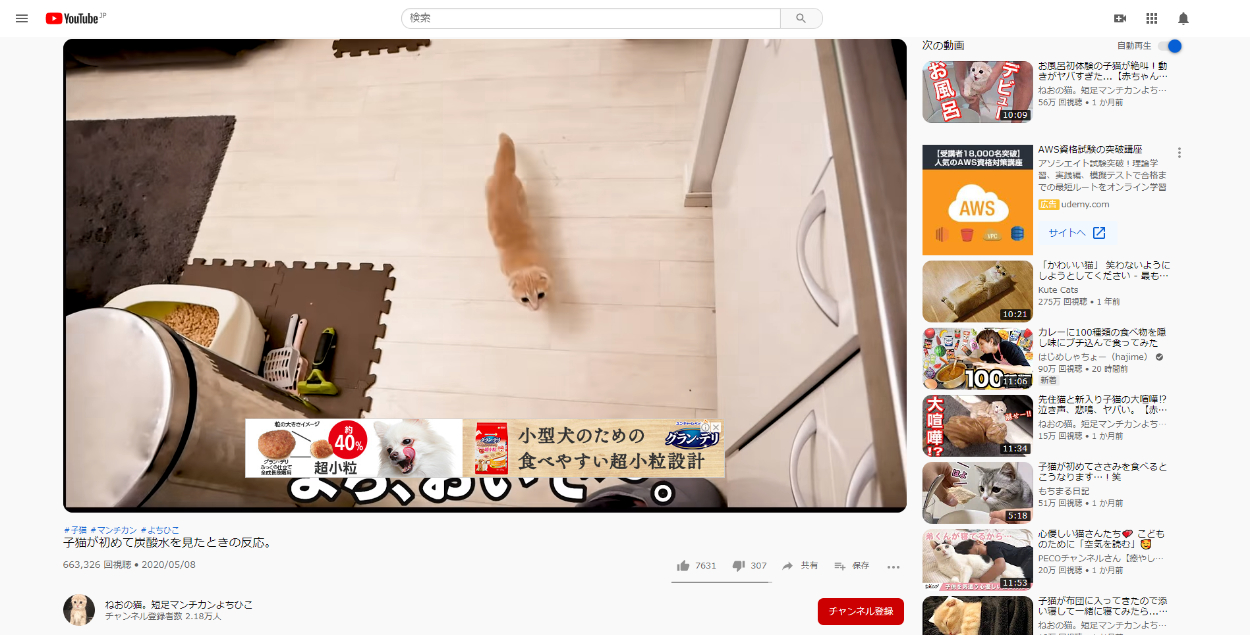1250x635 pixels.
Task: Focus the 検索 search field
Action: (591, 18)
